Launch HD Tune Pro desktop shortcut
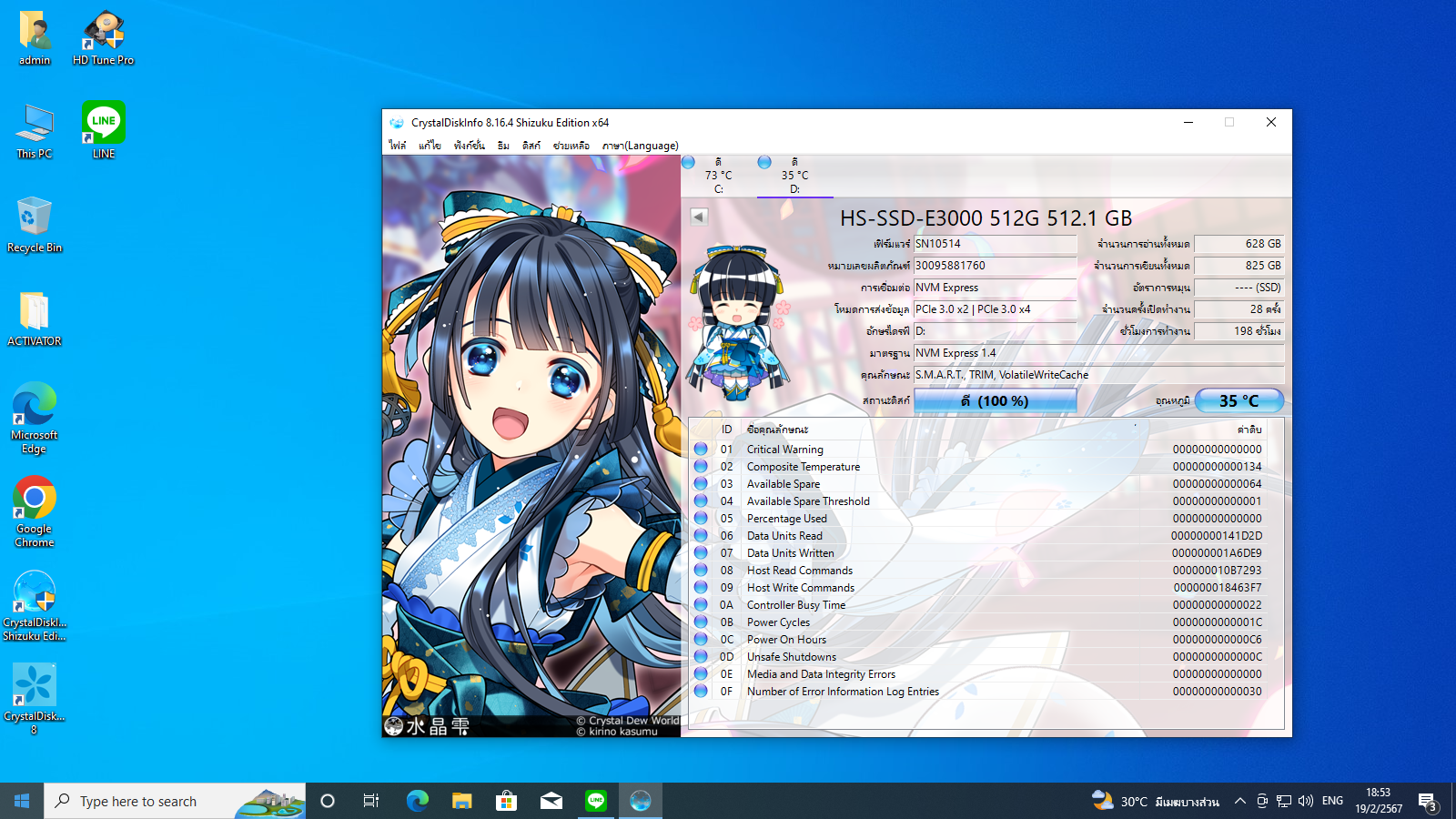The image size is (1456, 819). click(x=104, y=38)
